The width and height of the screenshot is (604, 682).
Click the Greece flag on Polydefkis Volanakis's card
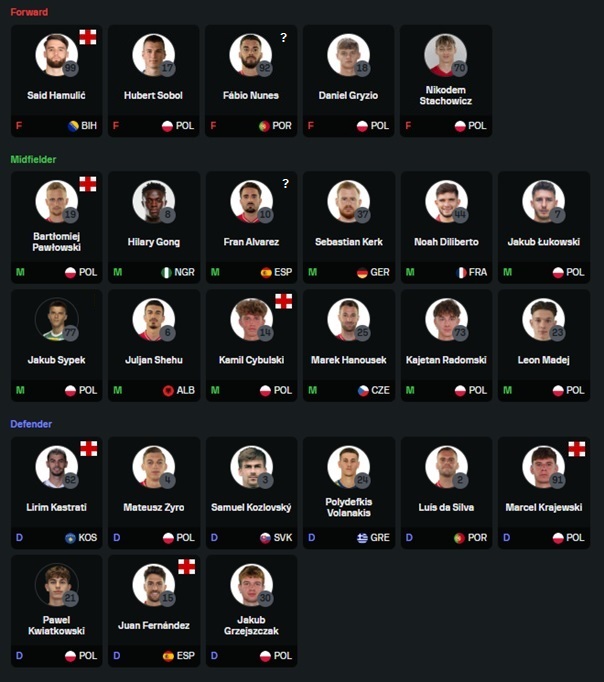tap(362, 538)
